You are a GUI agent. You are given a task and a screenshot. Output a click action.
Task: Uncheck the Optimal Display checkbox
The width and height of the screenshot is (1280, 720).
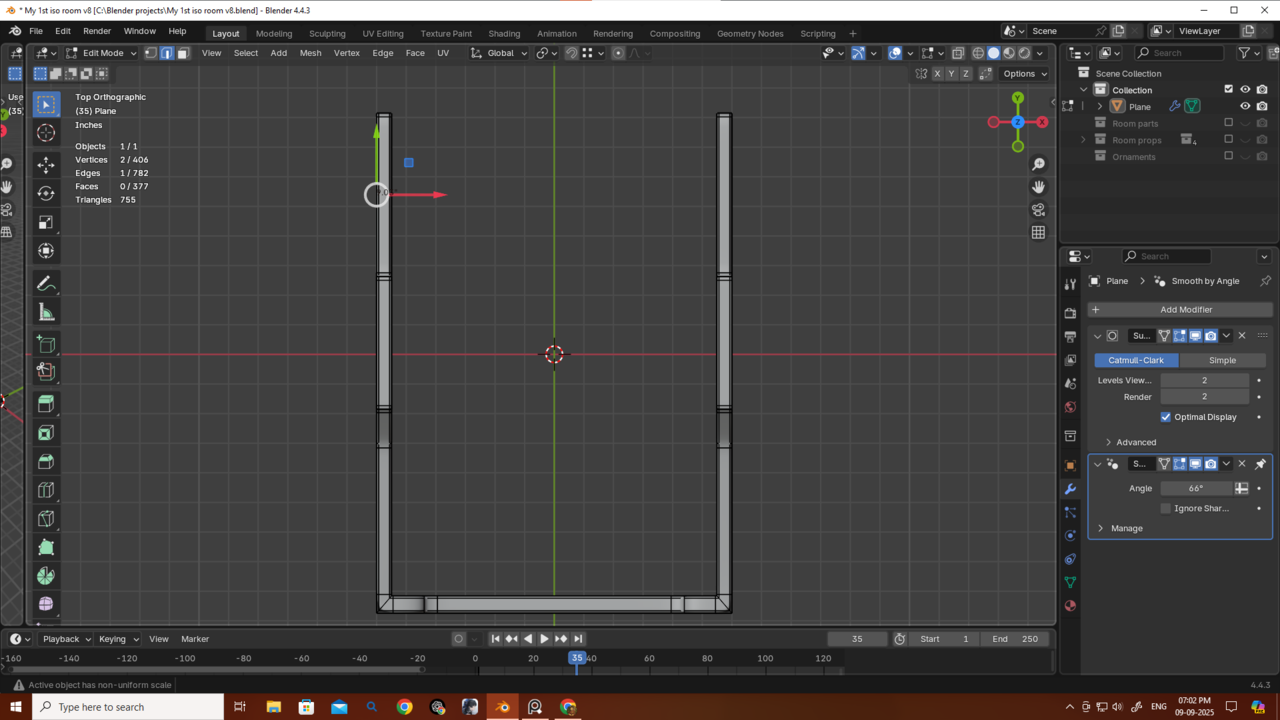click(1165, 417)
